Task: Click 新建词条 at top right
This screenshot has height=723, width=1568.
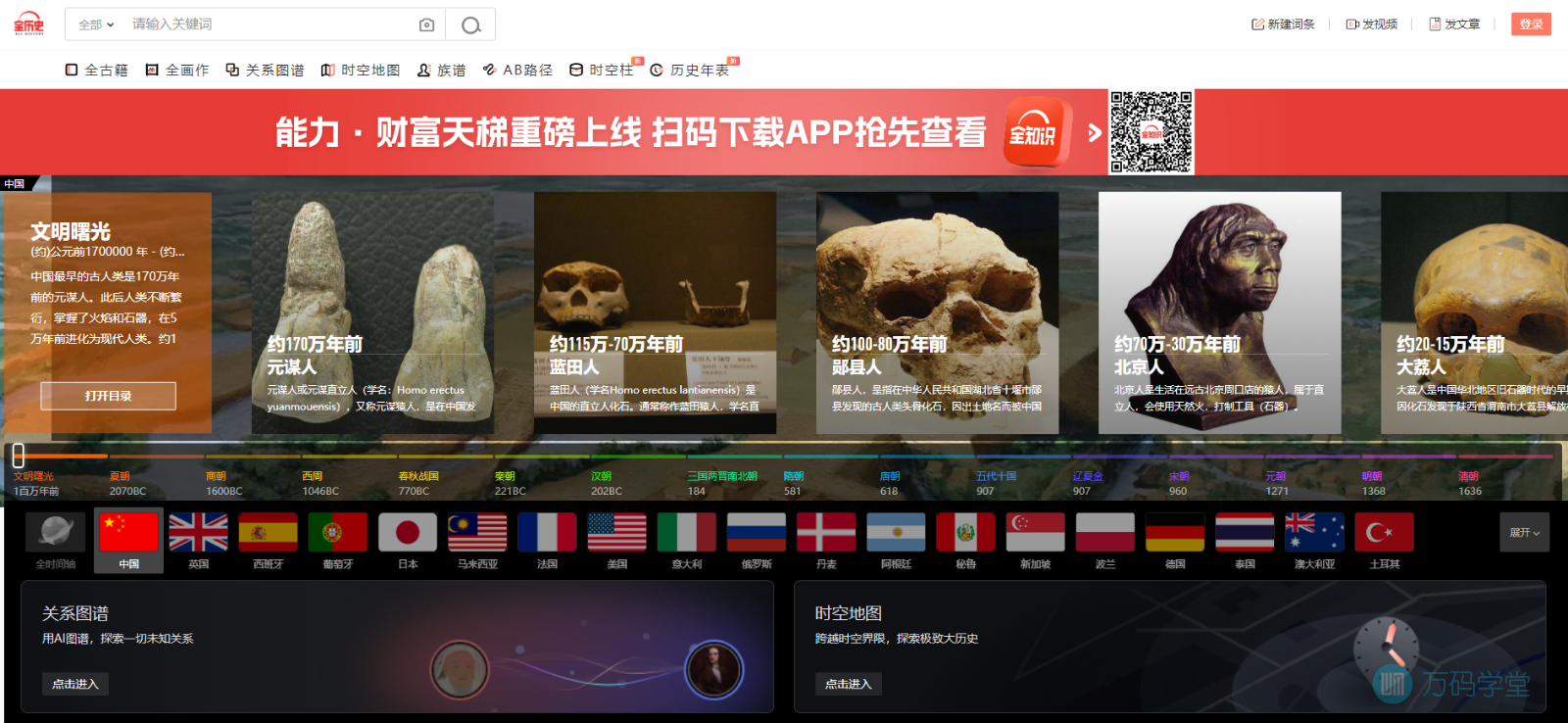Action: pyautogui.click(x=1283, y=24)
